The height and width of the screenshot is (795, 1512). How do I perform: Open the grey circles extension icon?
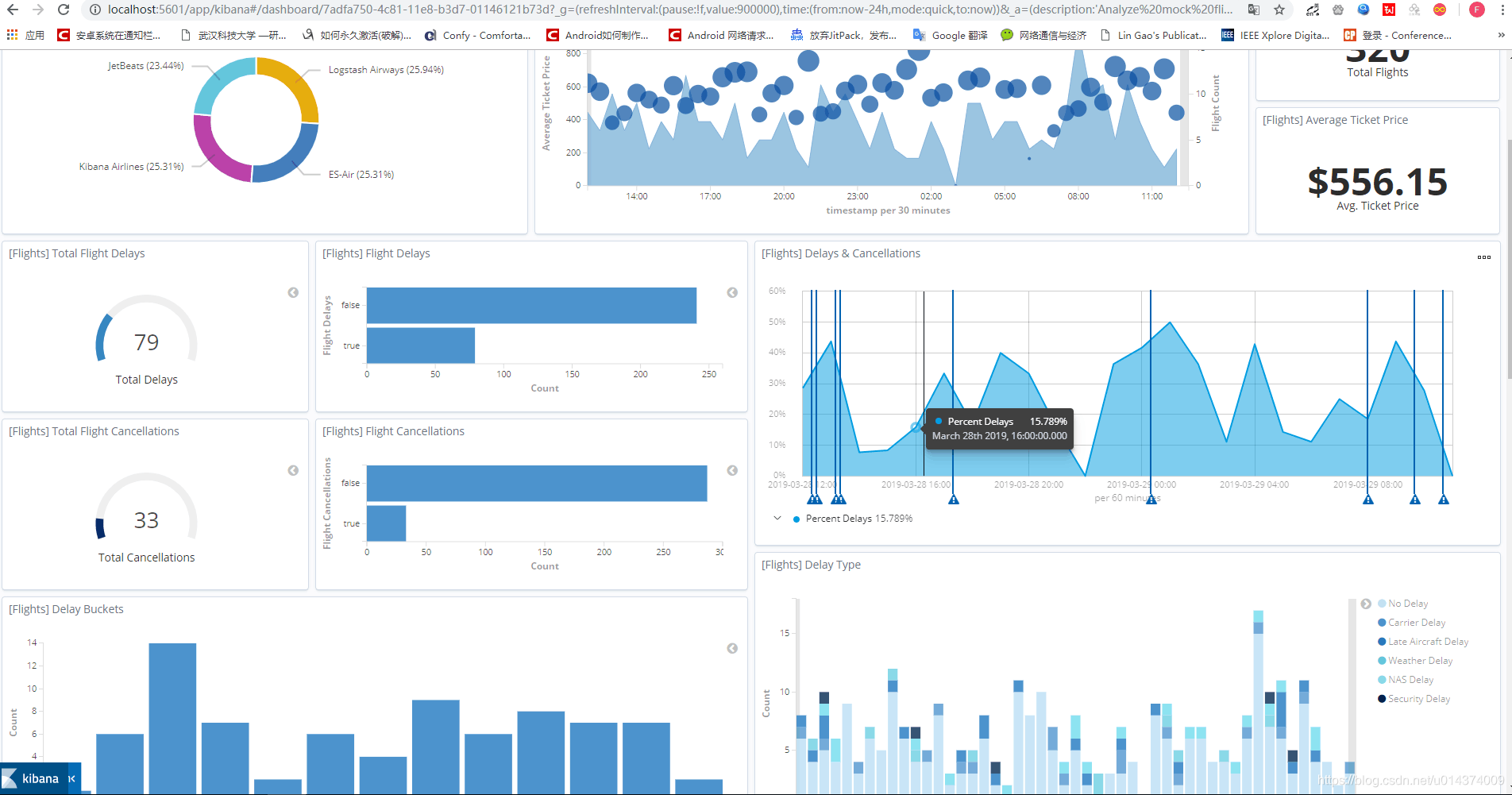[x=1414, y=10]
